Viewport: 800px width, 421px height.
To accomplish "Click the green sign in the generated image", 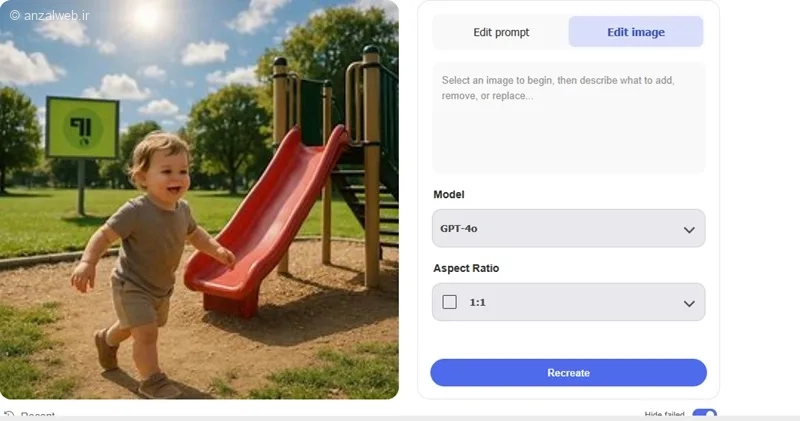I will pyautogui.click(x=83, y=128).
